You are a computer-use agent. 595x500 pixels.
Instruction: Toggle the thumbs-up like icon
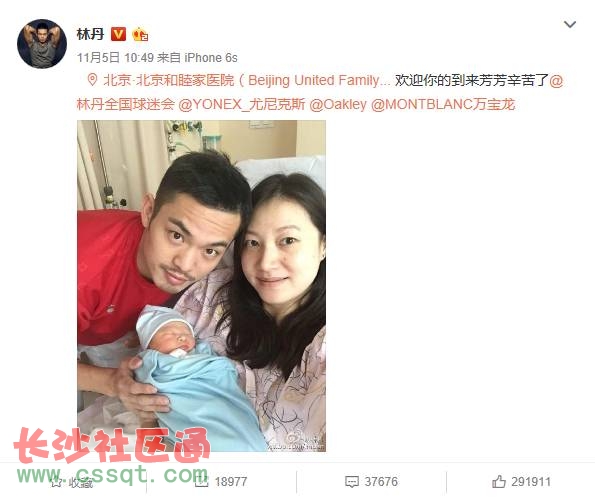pyautogui.click(x=499, y=482)
